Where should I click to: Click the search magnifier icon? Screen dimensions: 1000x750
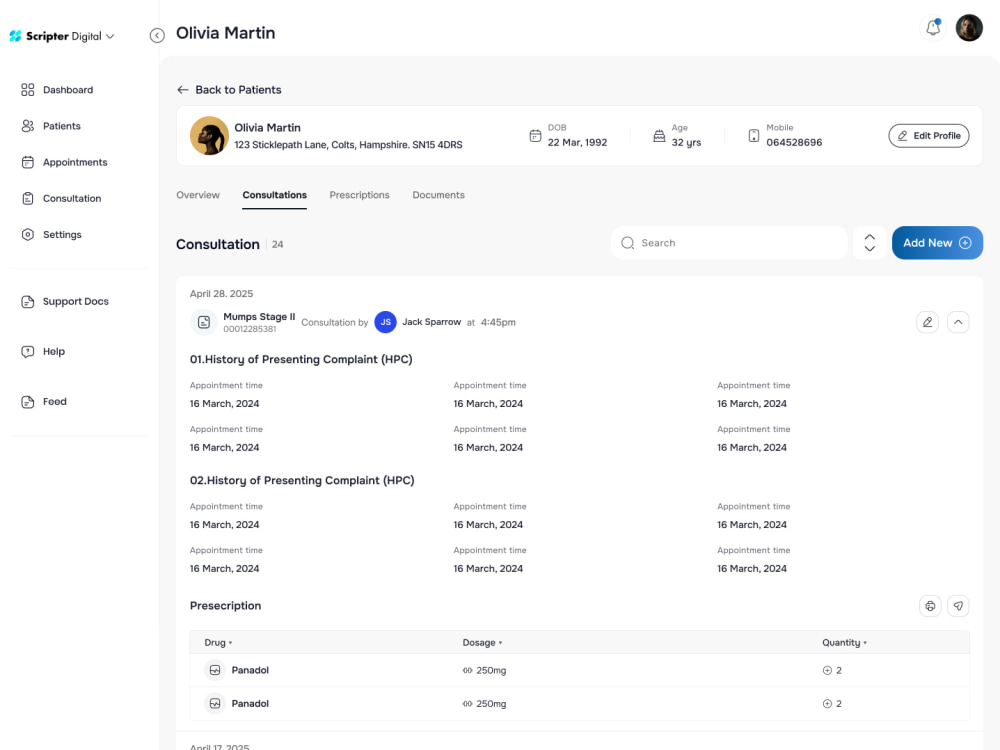(628, 243)
